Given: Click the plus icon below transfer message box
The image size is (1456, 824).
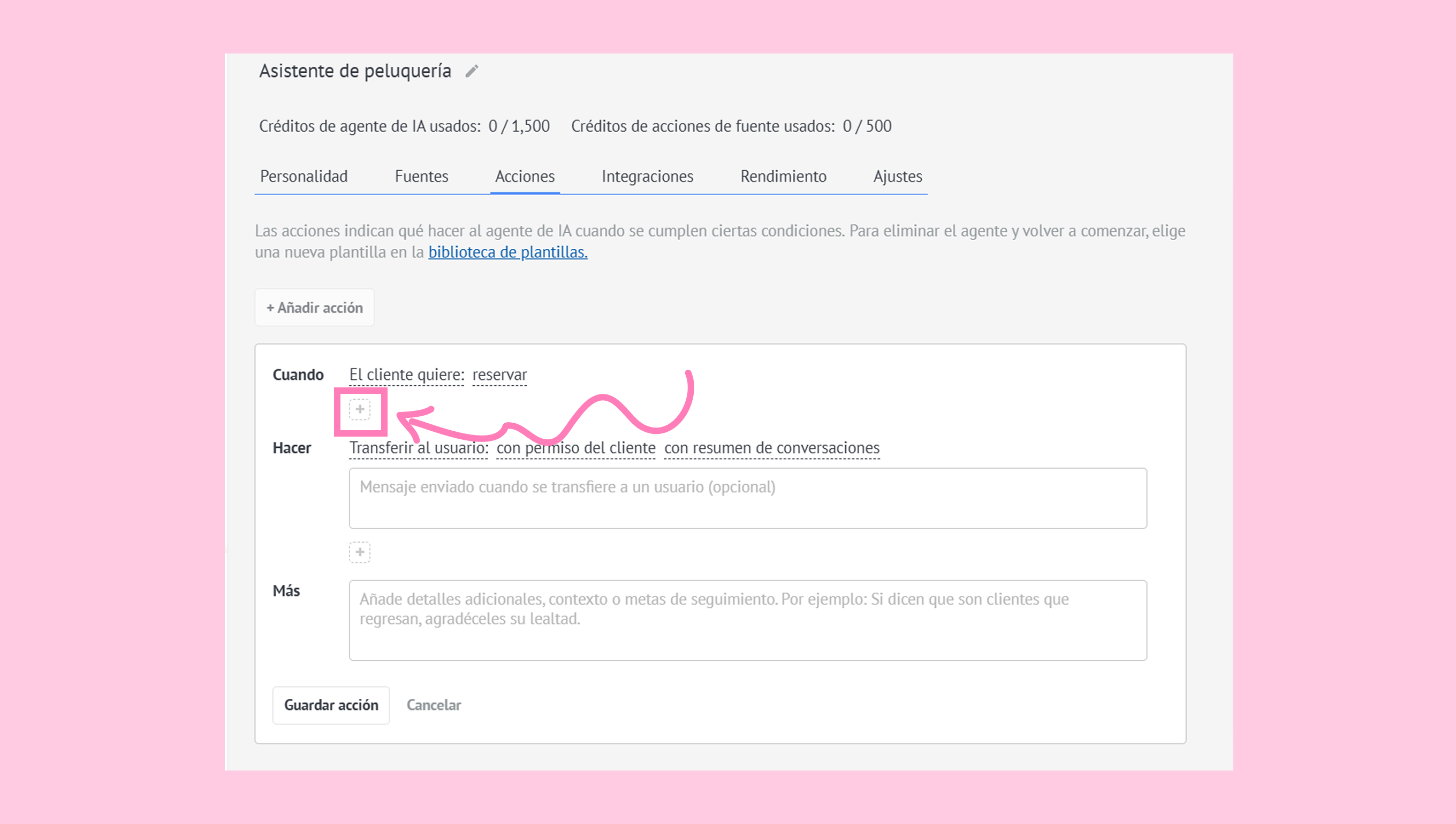Looking at the screenshot, I should (360, 552).
